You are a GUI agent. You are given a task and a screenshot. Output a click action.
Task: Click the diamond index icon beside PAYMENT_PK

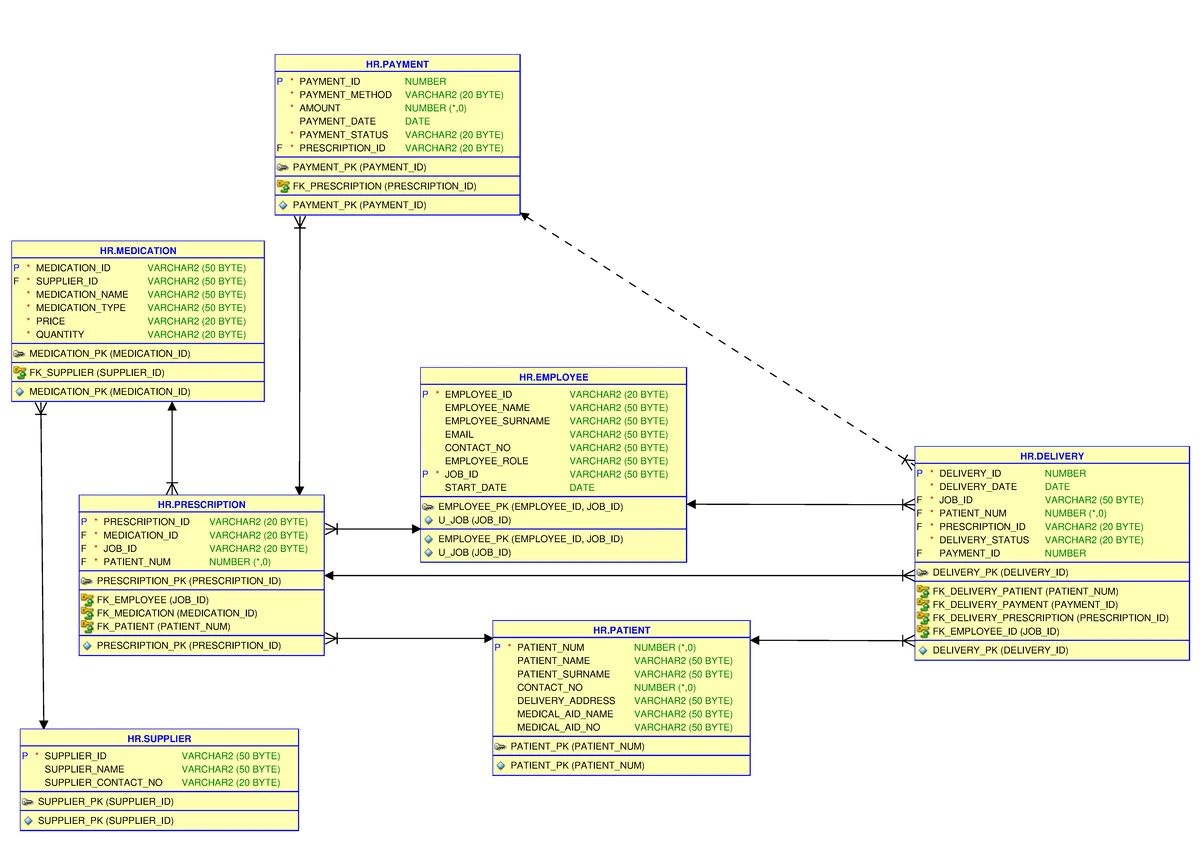point(283,205)
